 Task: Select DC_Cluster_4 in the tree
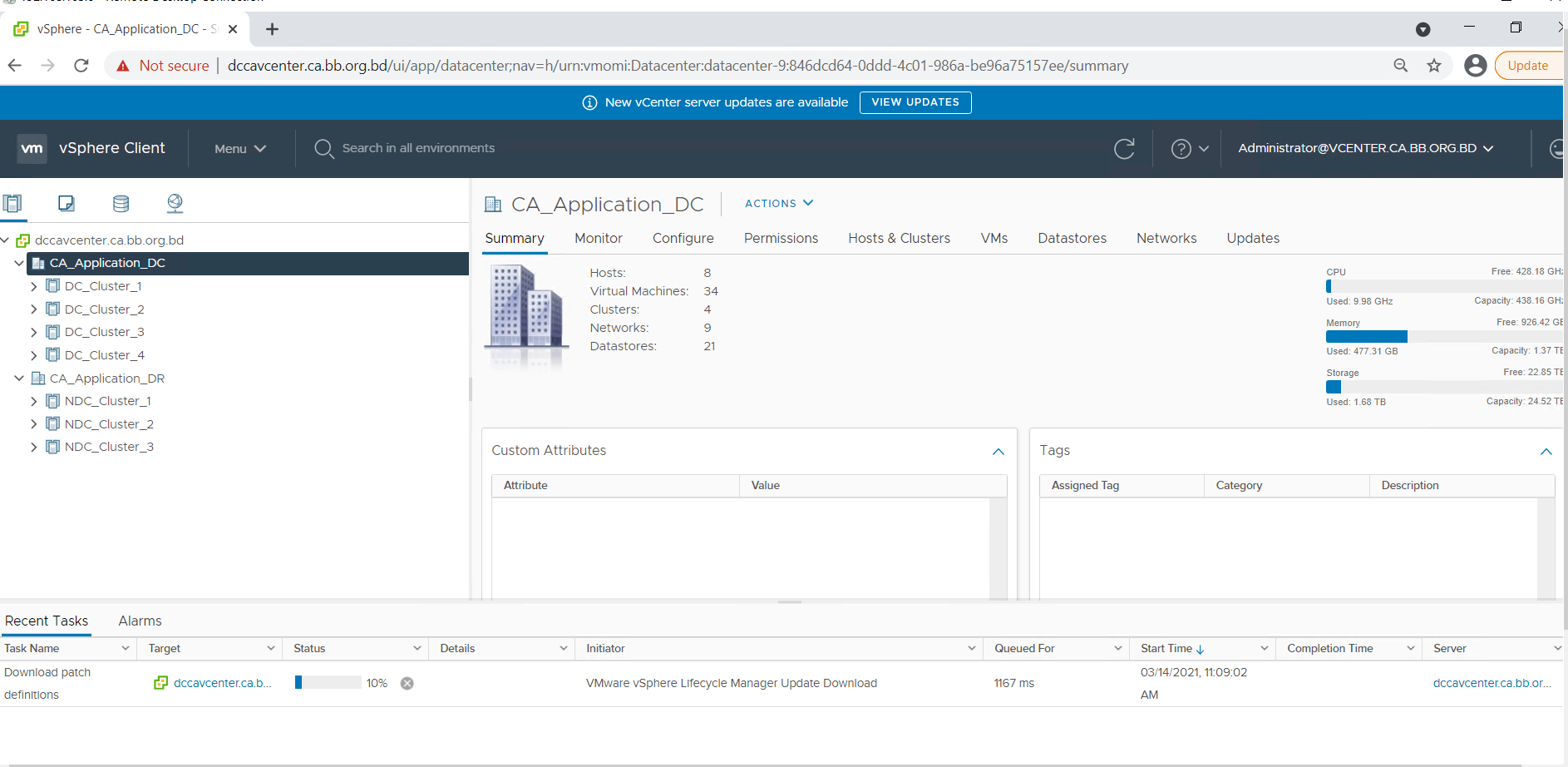point(105,355)
